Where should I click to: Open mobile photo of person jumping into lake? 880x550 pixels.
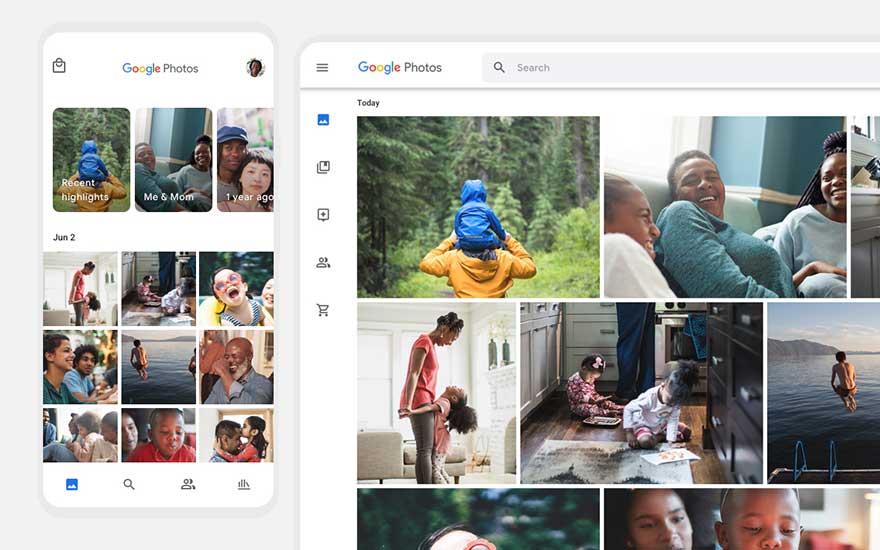point(158,367)
